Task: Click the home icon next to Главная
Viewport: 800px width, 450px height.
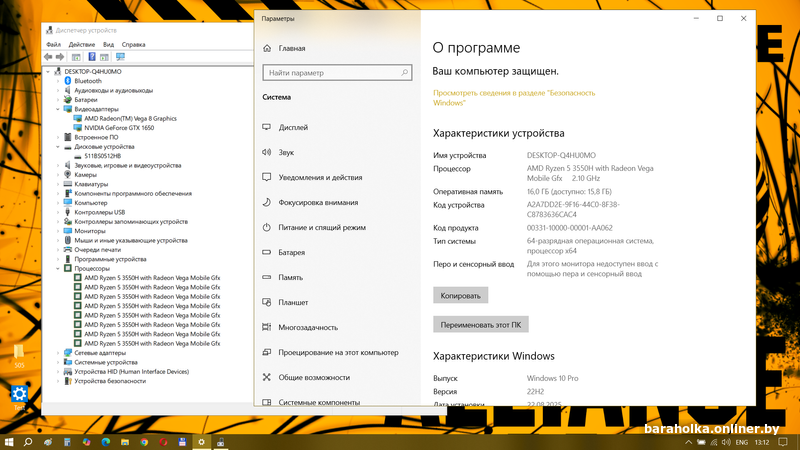Action: point(267,48)
